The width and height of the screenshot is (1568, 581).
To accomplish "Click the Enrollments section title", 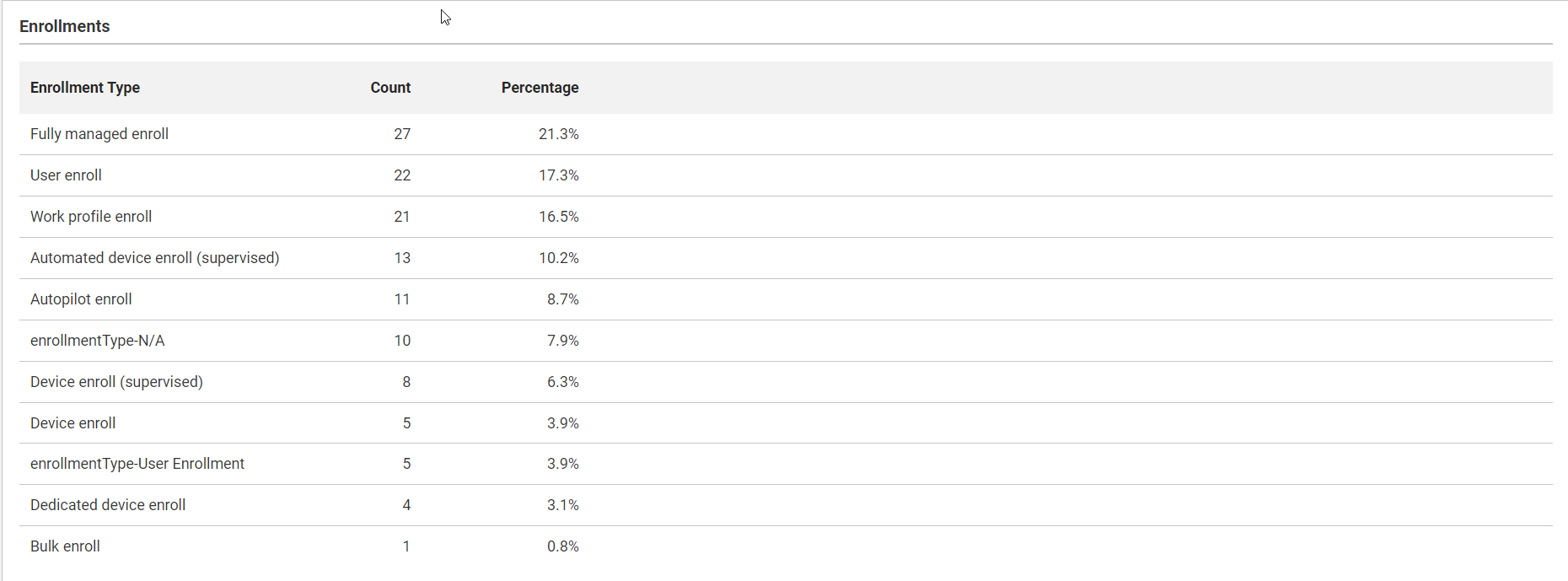I will coord(64,26).
